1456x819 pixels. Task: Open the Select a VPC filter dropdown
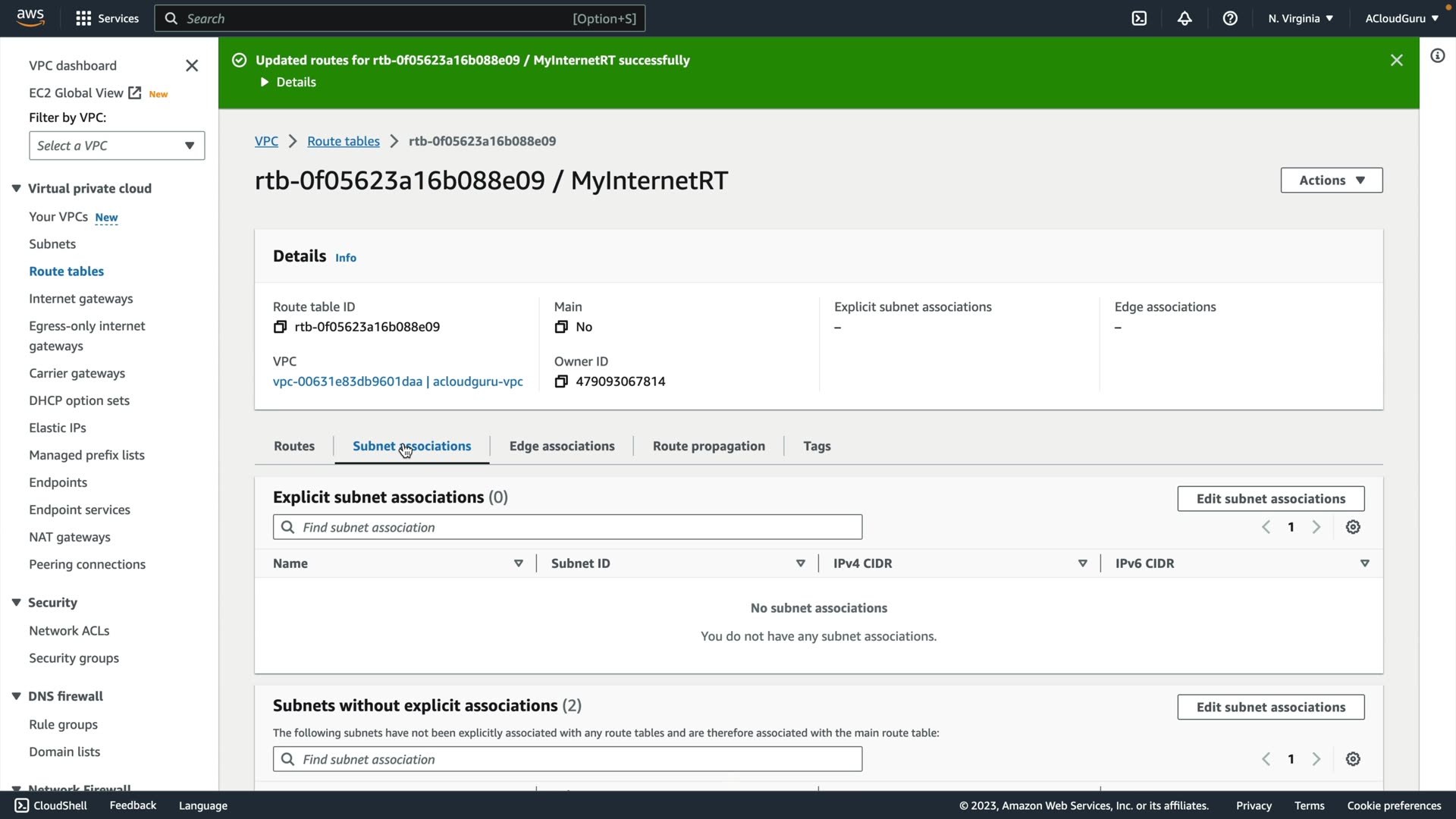coord(117,146)
